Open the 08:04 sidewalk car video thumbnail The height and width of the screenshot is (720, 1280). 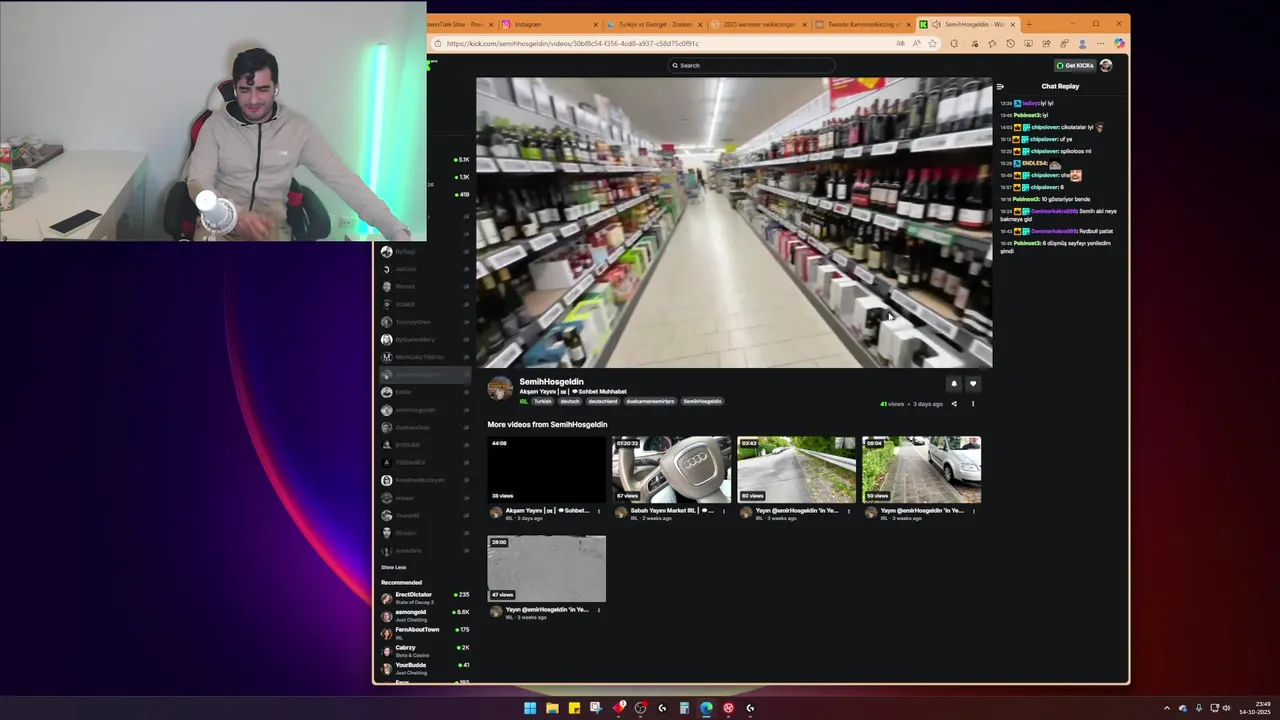coord(921,469)
